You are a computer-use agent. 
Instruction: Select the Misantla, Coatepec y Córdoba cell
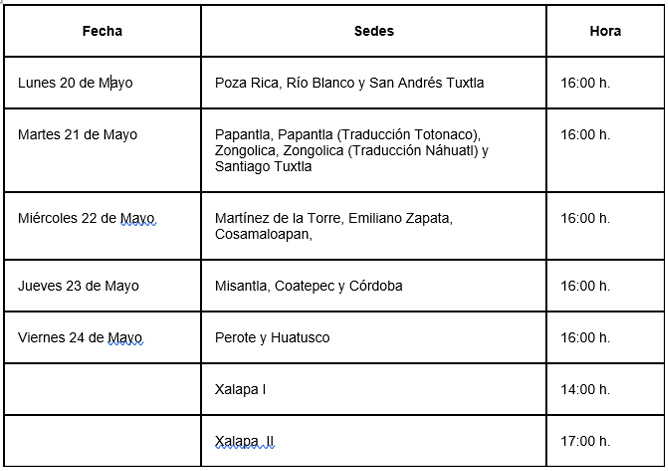[309, 286]
